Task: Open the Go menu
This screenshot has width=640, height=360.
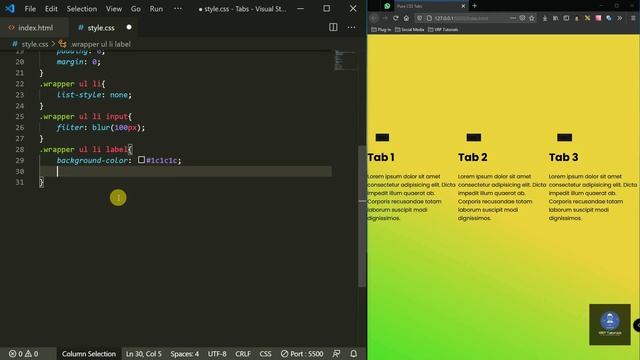Action: click(x=136, y=9)
